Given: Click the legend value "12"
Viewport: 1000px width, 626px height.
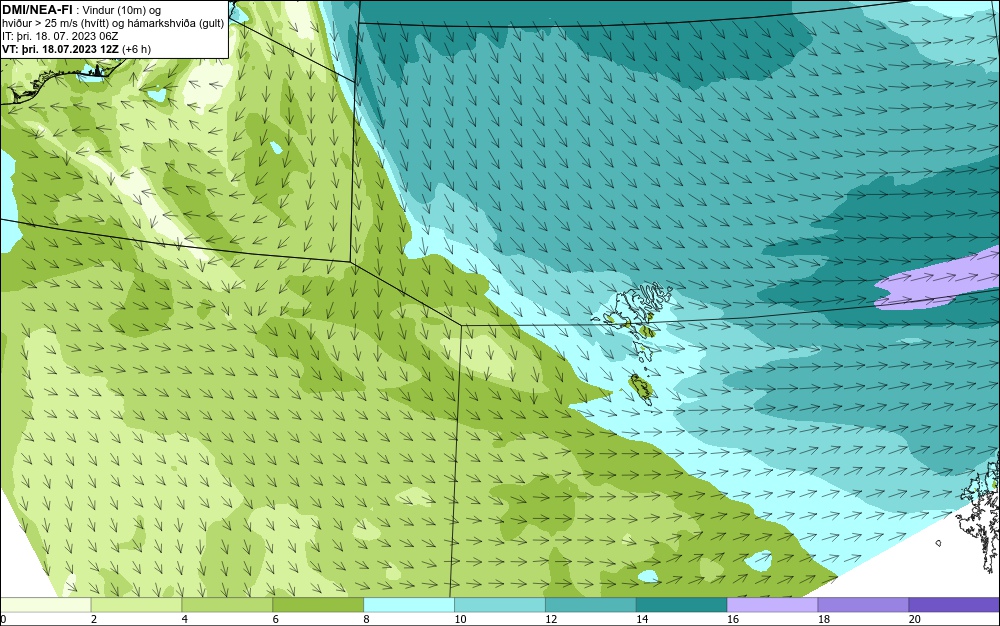Looking at the screenshot, I should click(551, 619).
